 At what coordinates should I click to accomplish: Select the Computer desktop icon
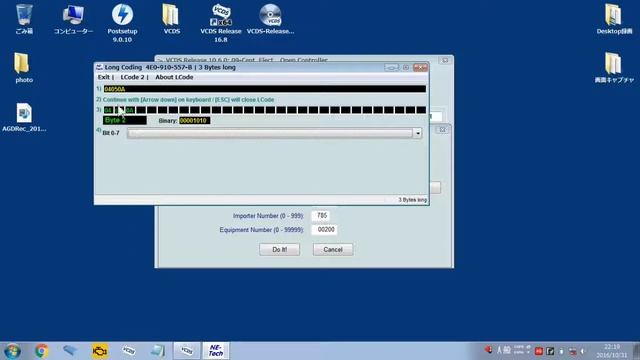pos(73,19)
